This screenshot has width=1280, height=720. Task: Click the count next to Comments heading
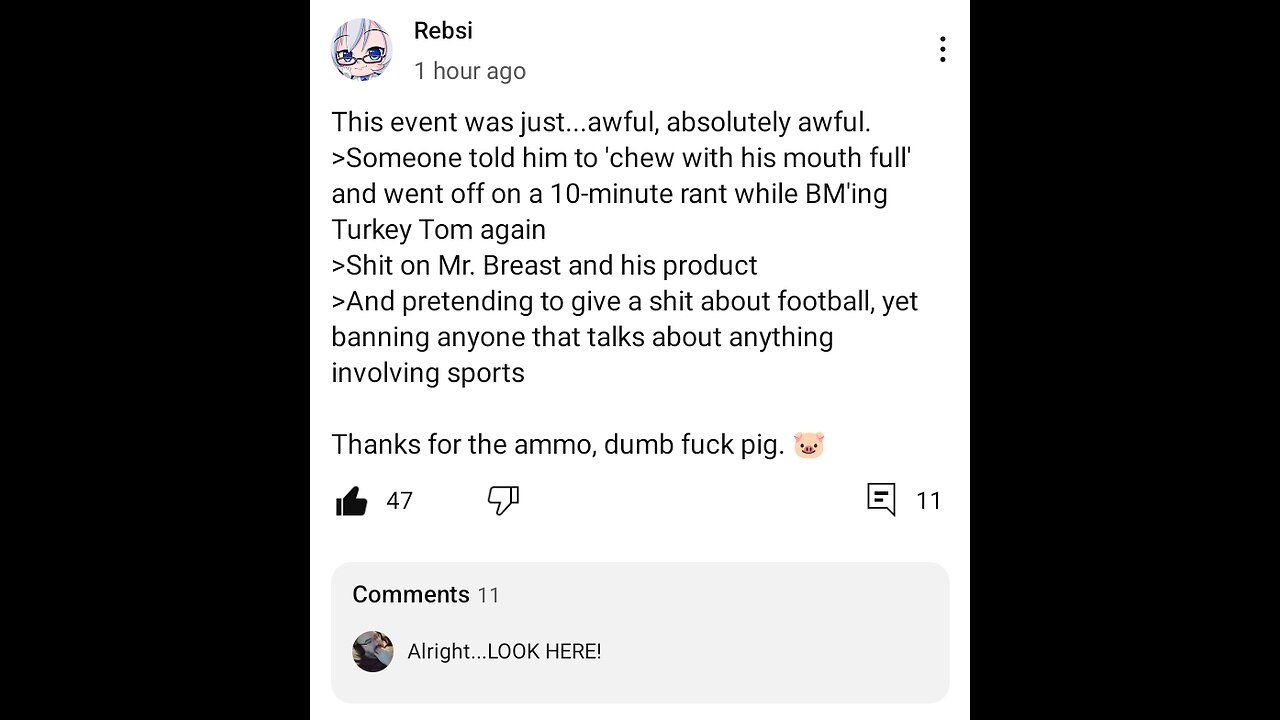[x=488, y=596]
